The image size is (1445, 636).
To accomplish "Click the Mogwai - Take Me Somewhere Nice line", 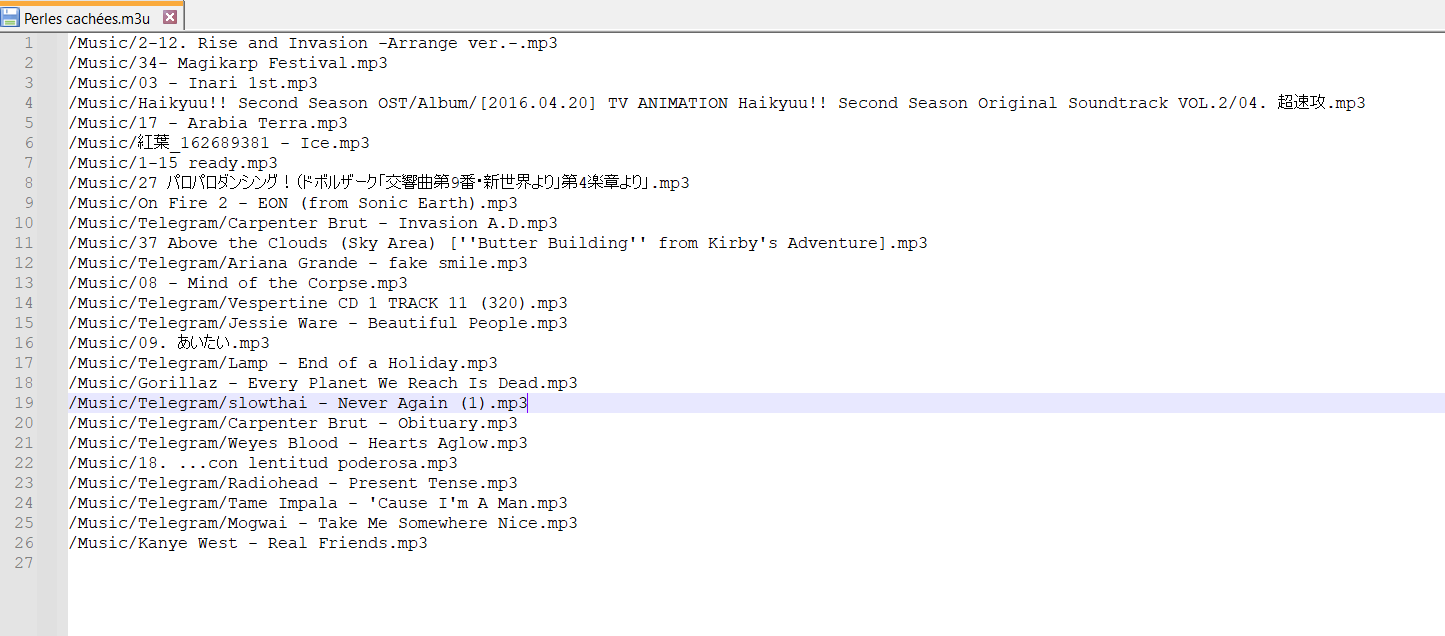I will (323, 523).
